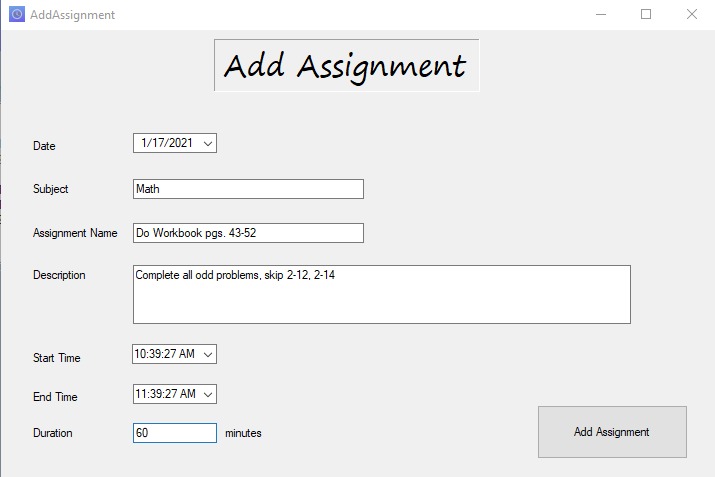Click the Assignment Name label
Viewport: 715px width, 477px height.
click(x=75, y=233)
